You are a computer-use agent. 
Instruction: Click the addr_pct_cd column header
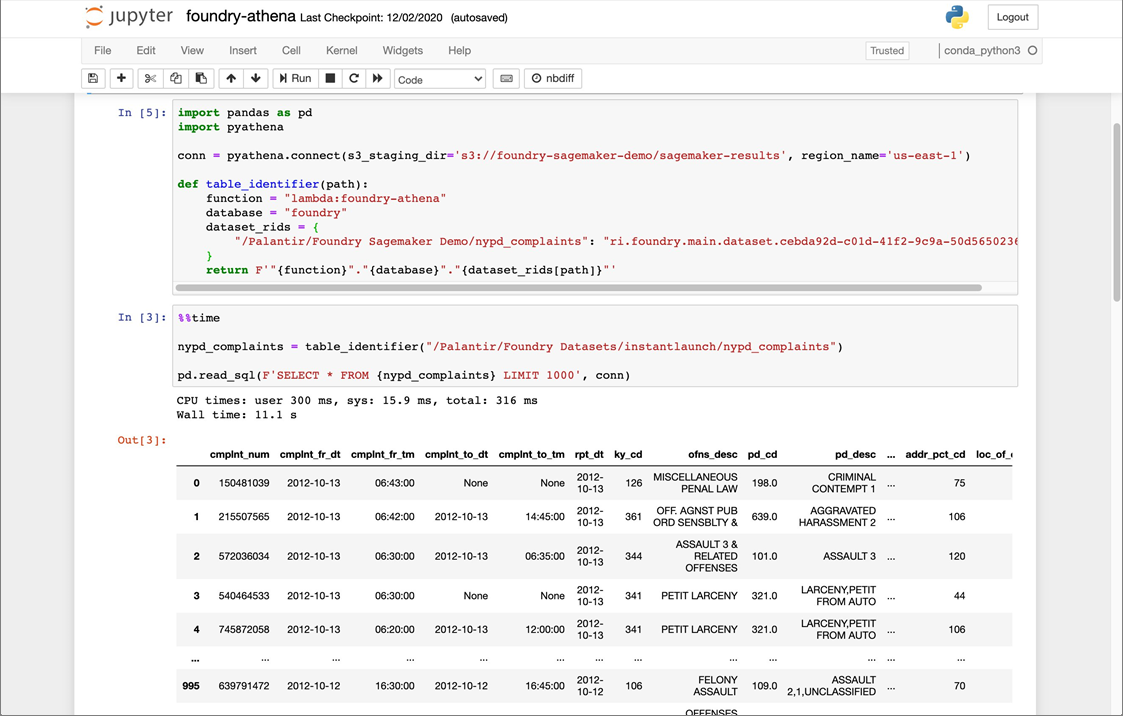[x=935, y=455]
